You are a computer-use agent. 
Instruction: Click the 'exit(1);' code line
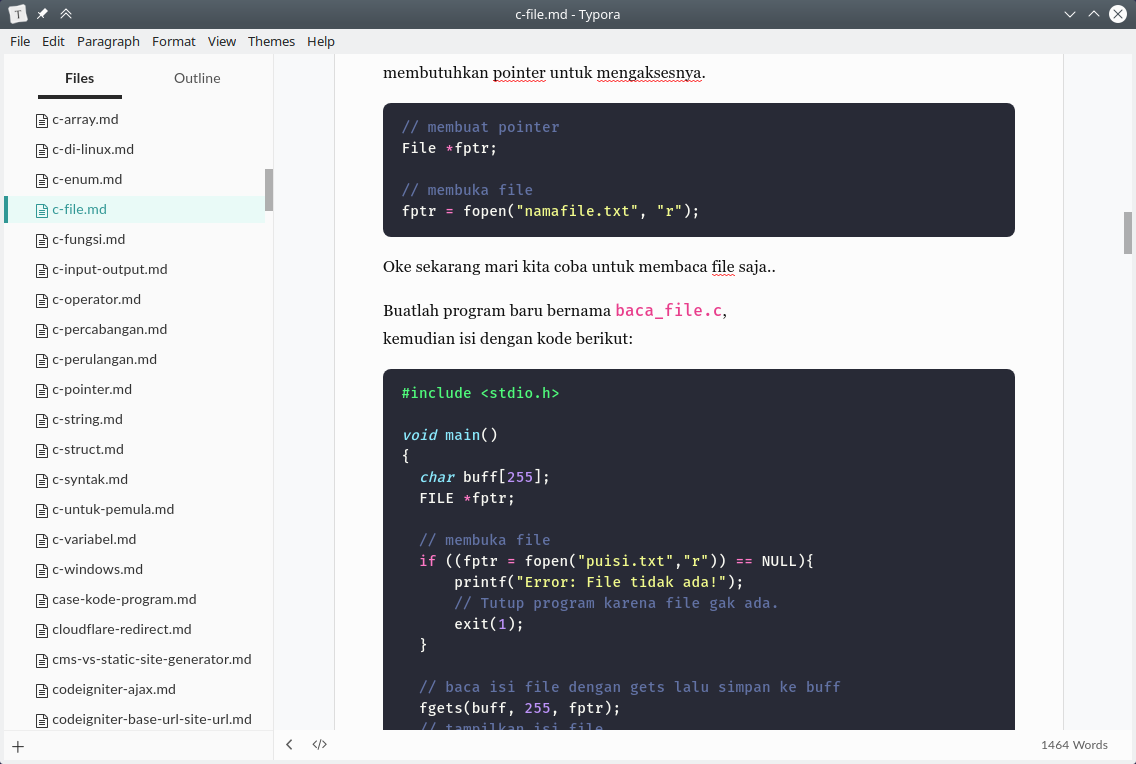click(489, 624)
